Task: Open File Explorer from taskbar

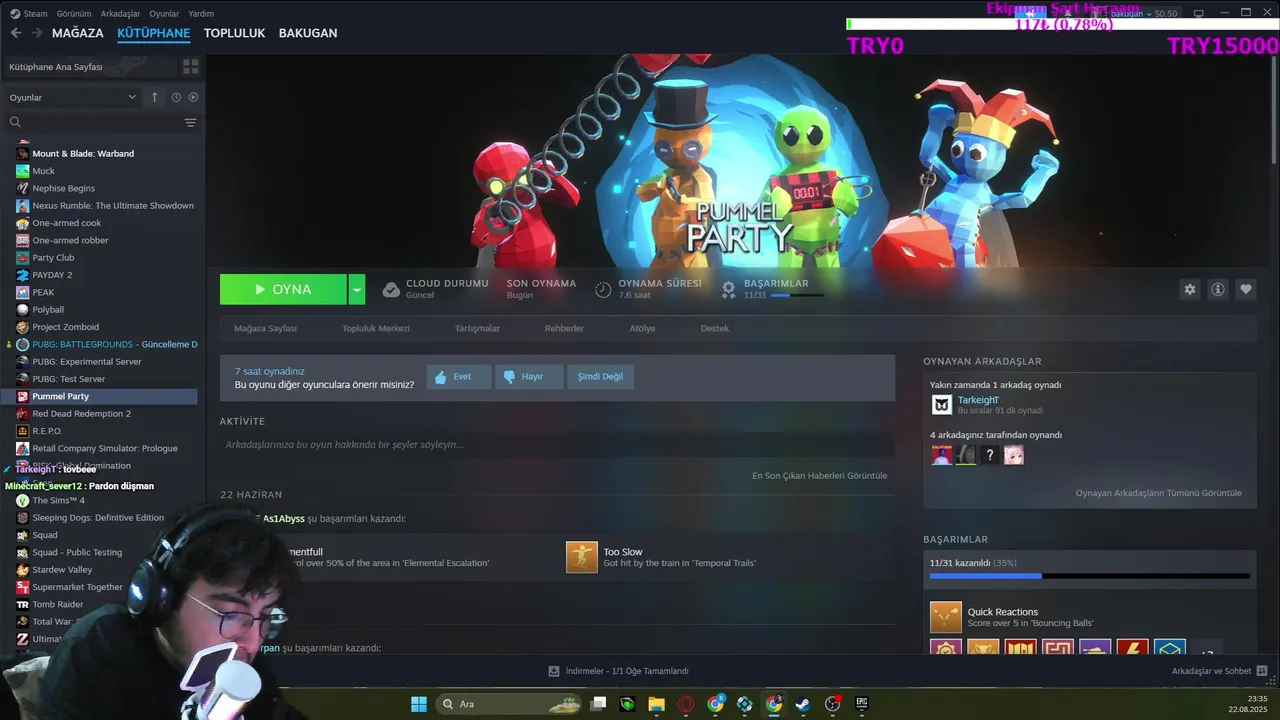Action: click(656, 704)
